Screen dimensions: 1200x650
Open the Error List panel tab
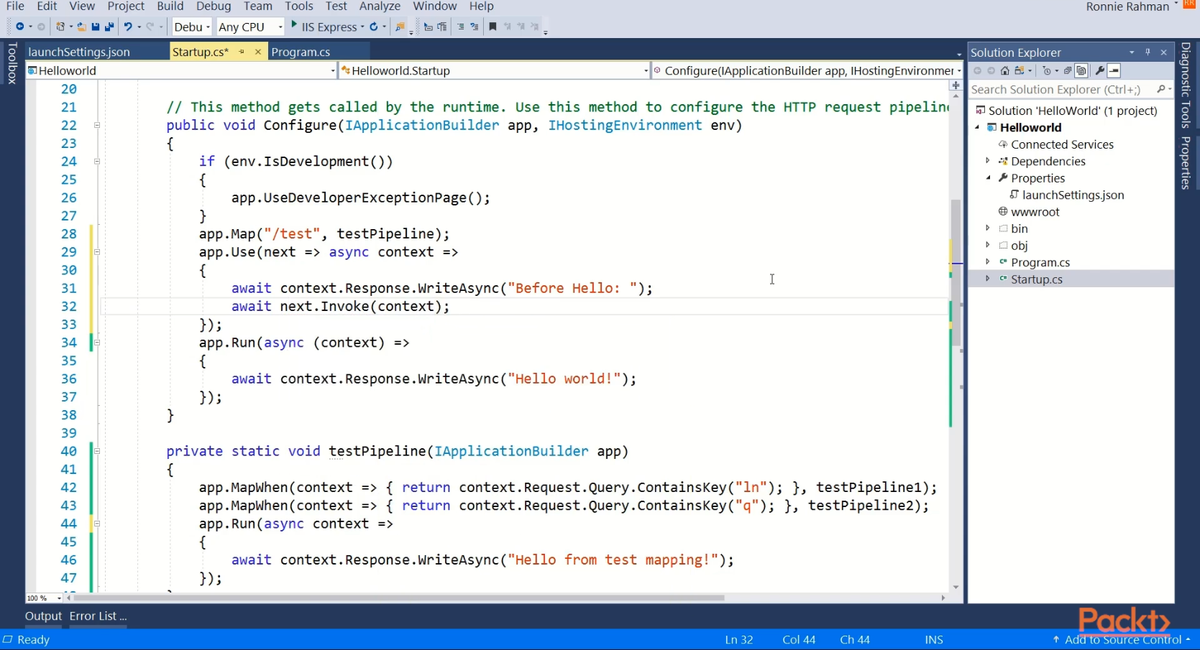click(x=98, y=616)
